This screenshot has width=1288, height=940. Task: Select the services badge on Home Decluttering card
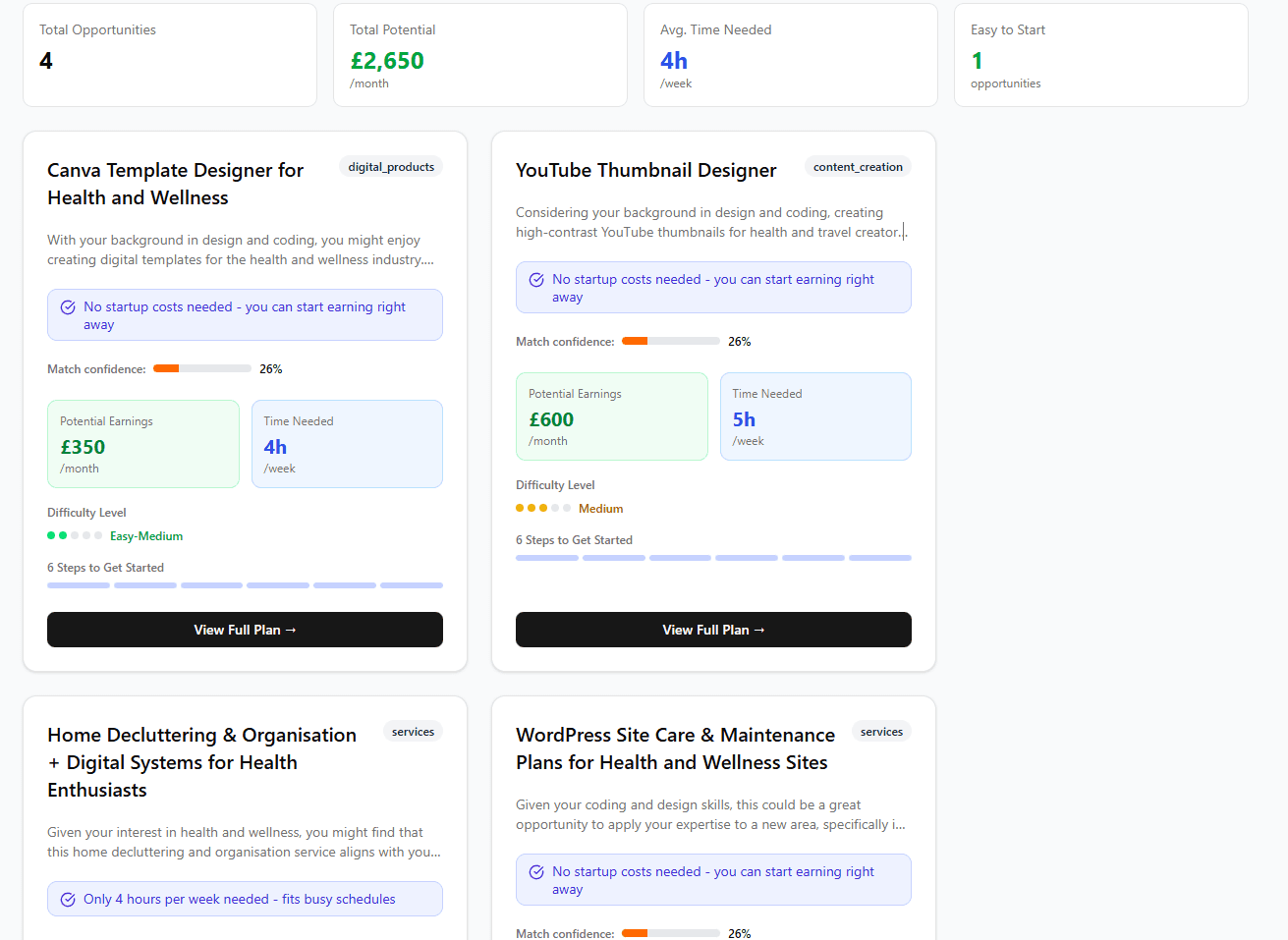click(414, 731)
